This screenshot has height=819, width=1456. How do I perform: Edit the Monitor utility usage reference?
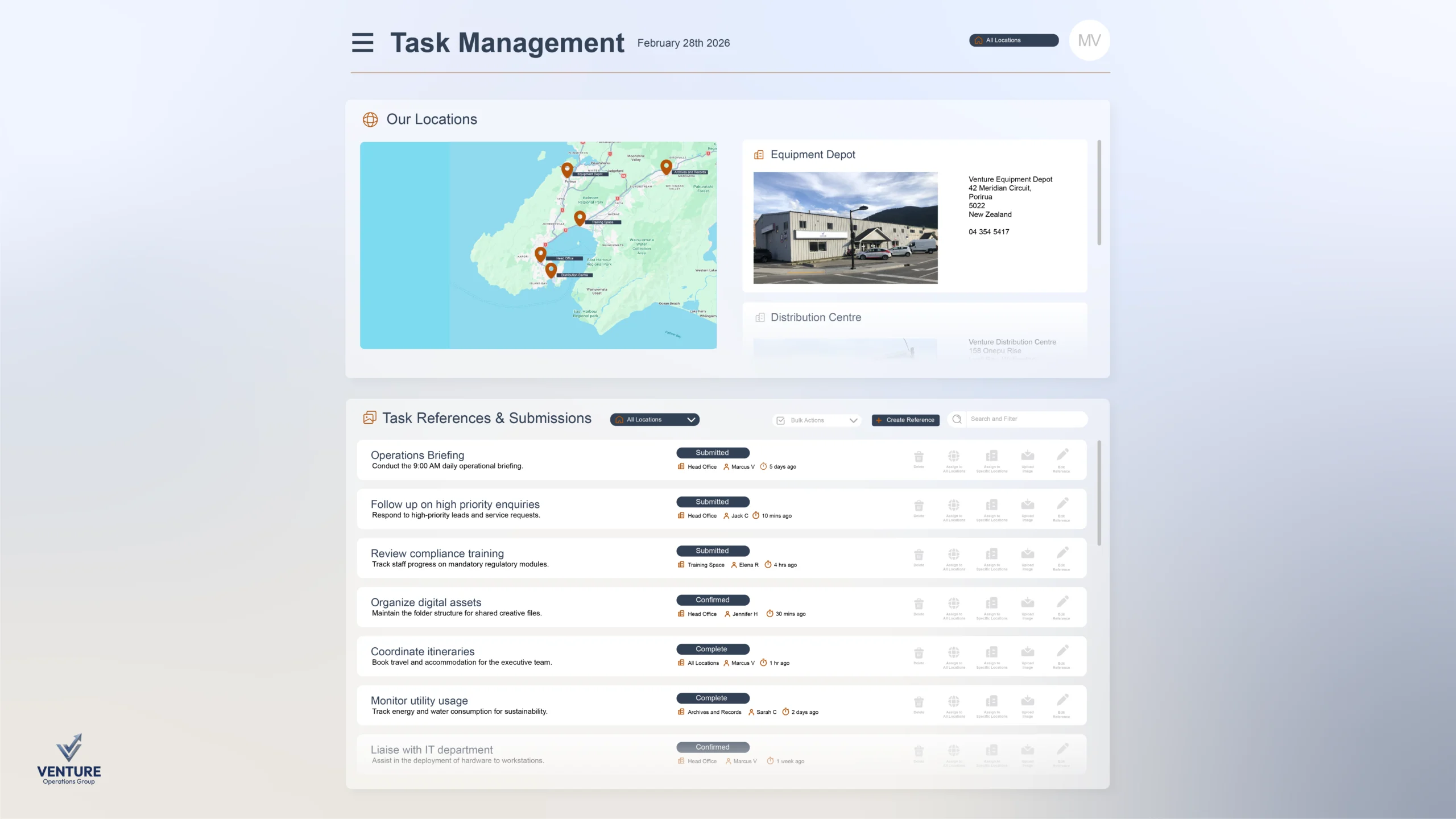point(1061,705)
